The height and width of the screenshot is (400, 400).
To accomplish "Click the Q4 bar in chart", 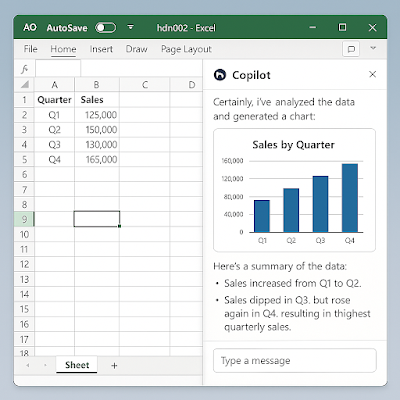I will point(350,198).
